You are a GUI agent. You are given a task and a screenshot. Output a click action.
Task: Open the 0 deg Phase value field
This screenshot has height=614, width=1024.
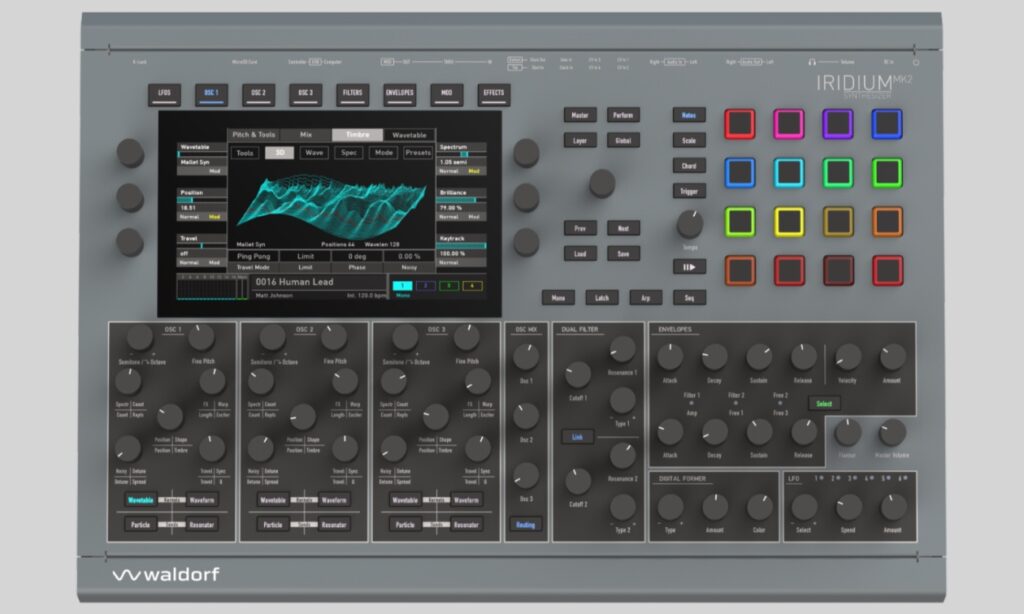click(x=357, y=256)
